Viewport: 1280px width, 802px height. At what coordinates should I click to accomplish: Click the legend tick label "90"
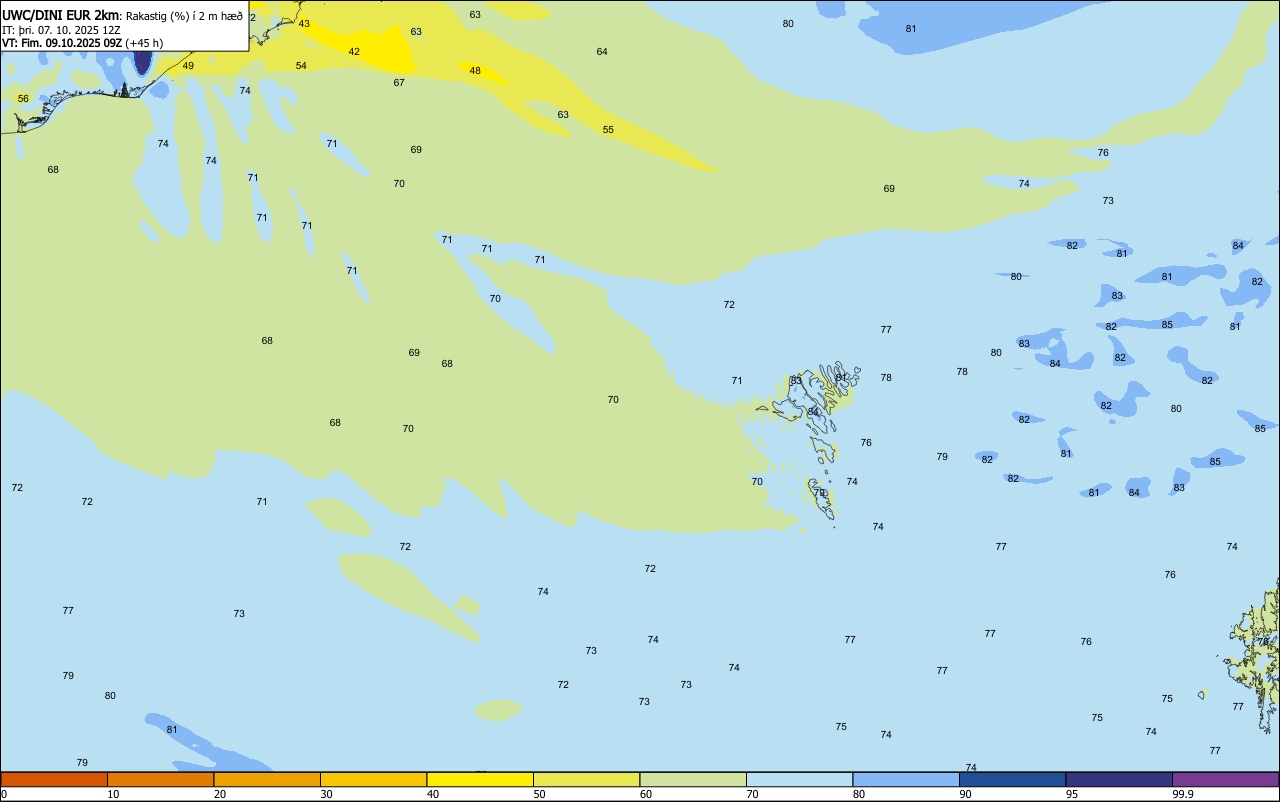[965, 794]
